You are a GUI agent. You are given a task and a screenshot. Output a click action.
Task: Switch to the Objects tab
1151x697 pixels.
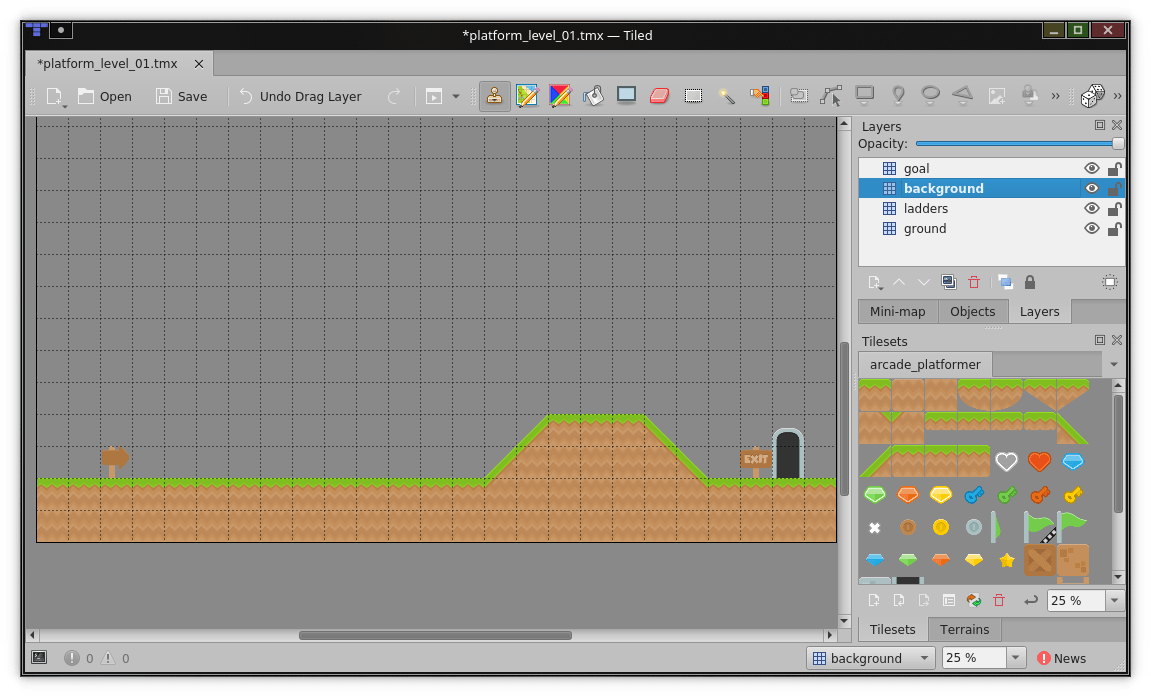pos(972,311)
